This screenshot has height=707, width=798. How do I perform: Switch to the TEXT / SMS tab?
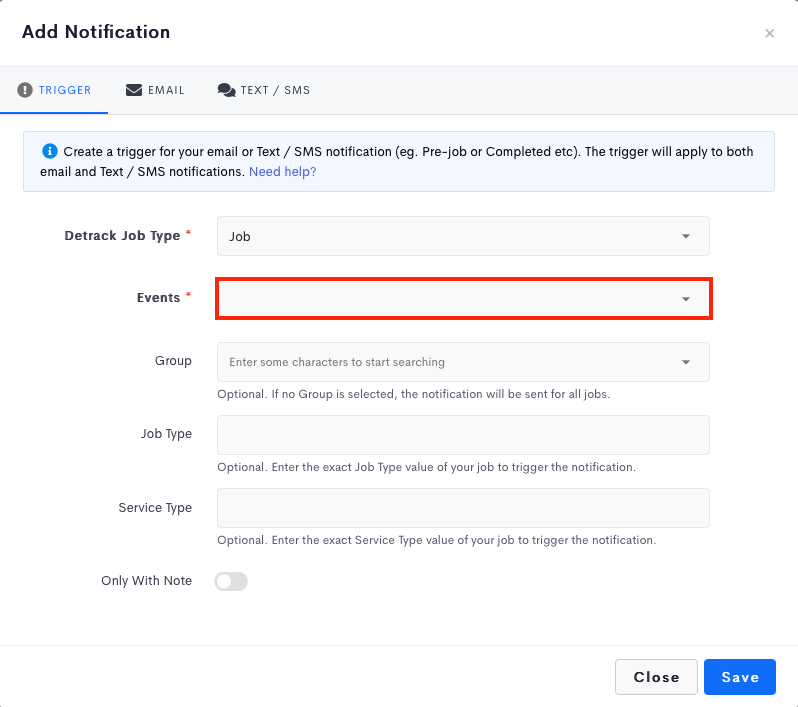pyautogui.click(x=264, y=90)
